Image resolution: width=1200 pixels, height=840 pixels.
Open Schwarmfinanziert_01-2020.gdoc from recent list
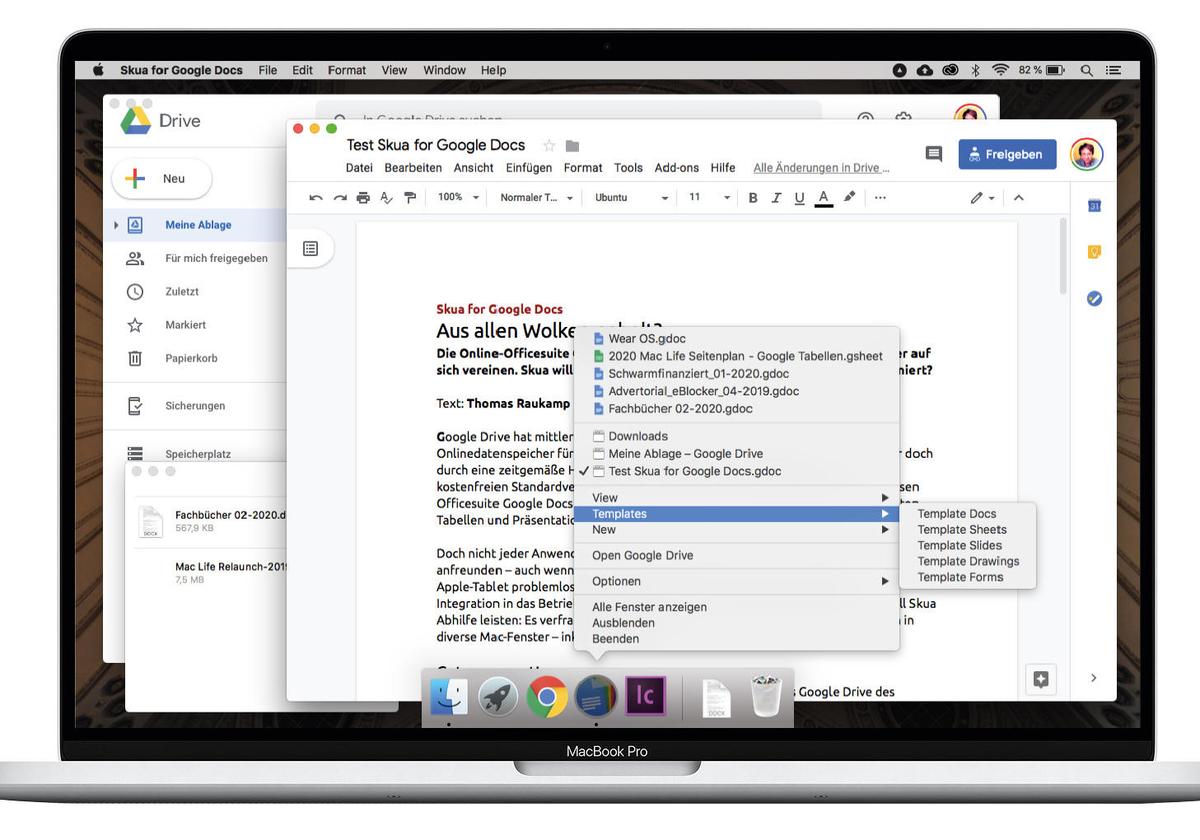point(737,374)
